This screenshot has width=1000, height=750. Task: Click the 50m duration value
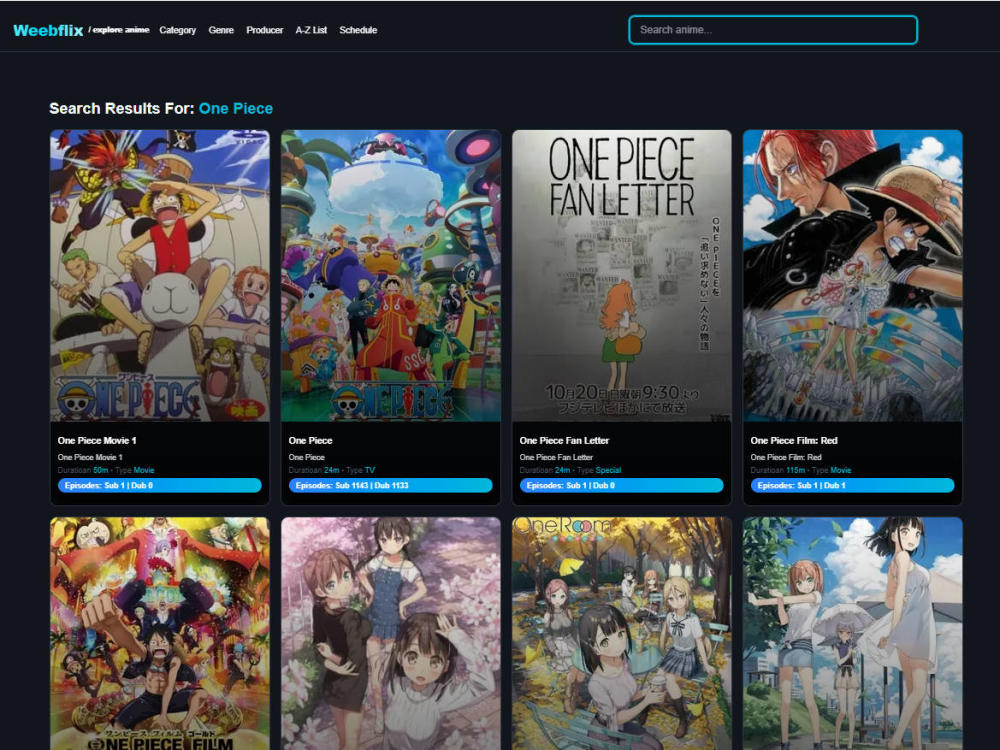pos(101,470)
